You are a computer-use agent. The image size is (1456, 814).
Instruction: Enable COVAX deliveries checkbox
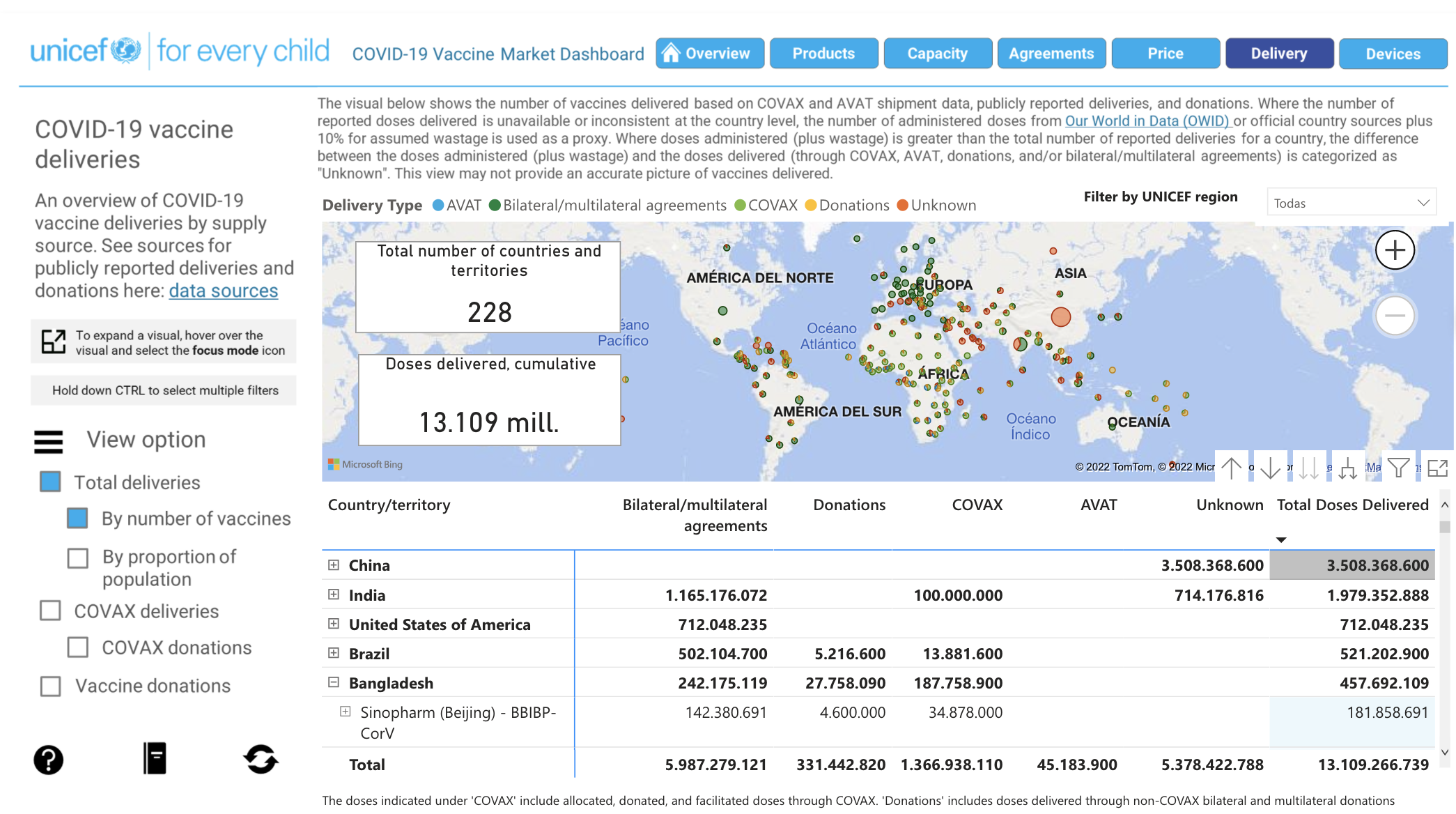click(x=50, y=610)
